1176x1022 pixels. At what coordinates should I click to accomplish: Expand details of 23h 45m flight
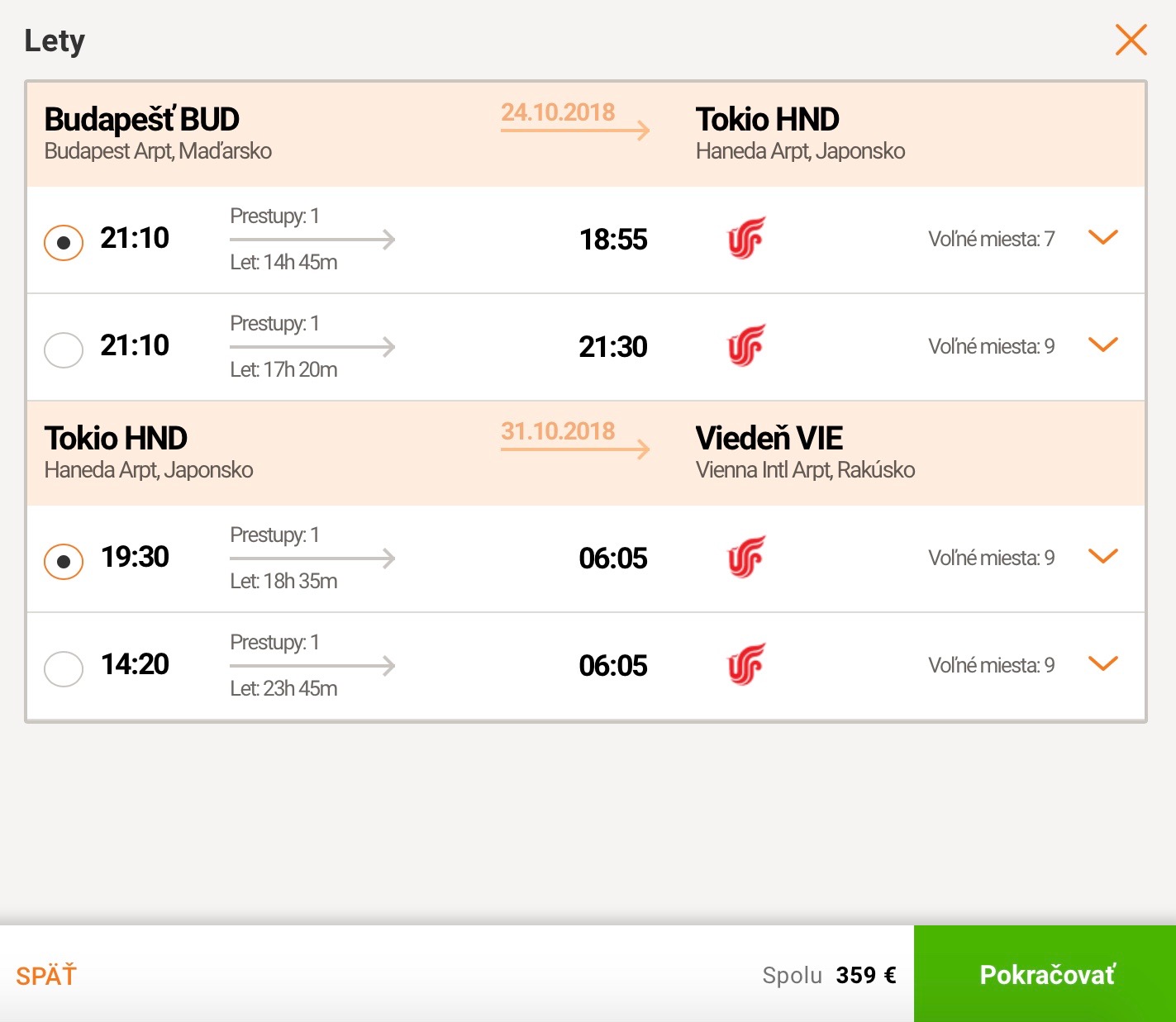point(1103,664)
